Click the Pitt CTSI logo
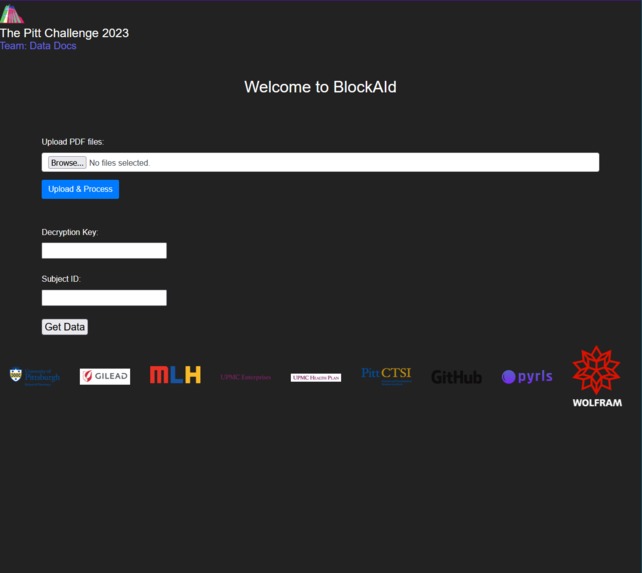Viewport: 642px width, 573px height. (386, 376)
